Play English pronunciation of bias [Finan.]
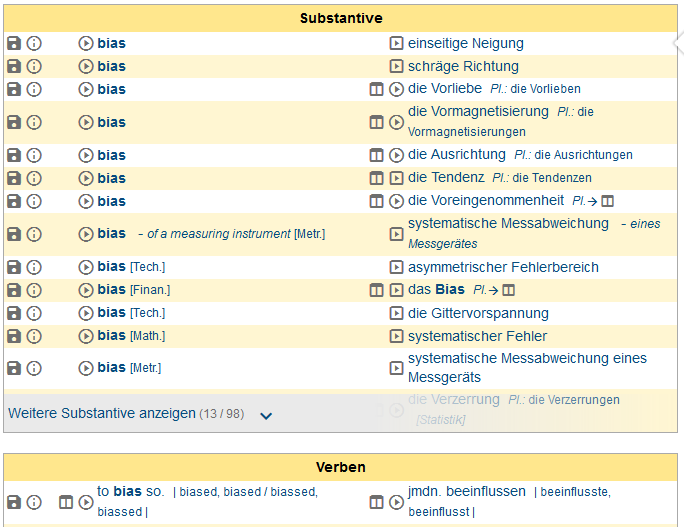This screenshot has width=684, height=527. (x=86, y=290)
